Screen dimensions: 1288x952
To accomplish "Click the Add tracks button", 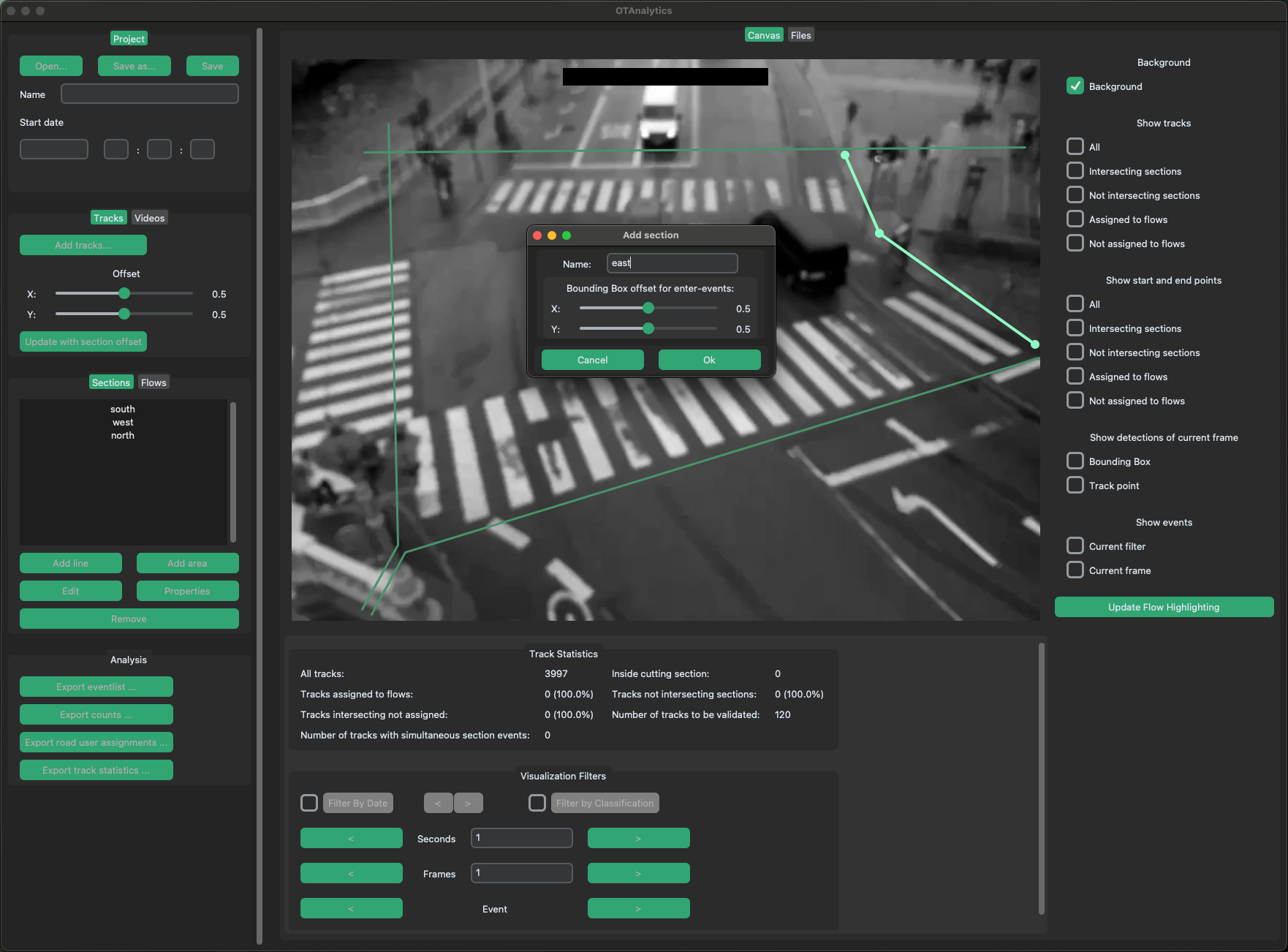I will pyautogui.click(x=83, y=245).
